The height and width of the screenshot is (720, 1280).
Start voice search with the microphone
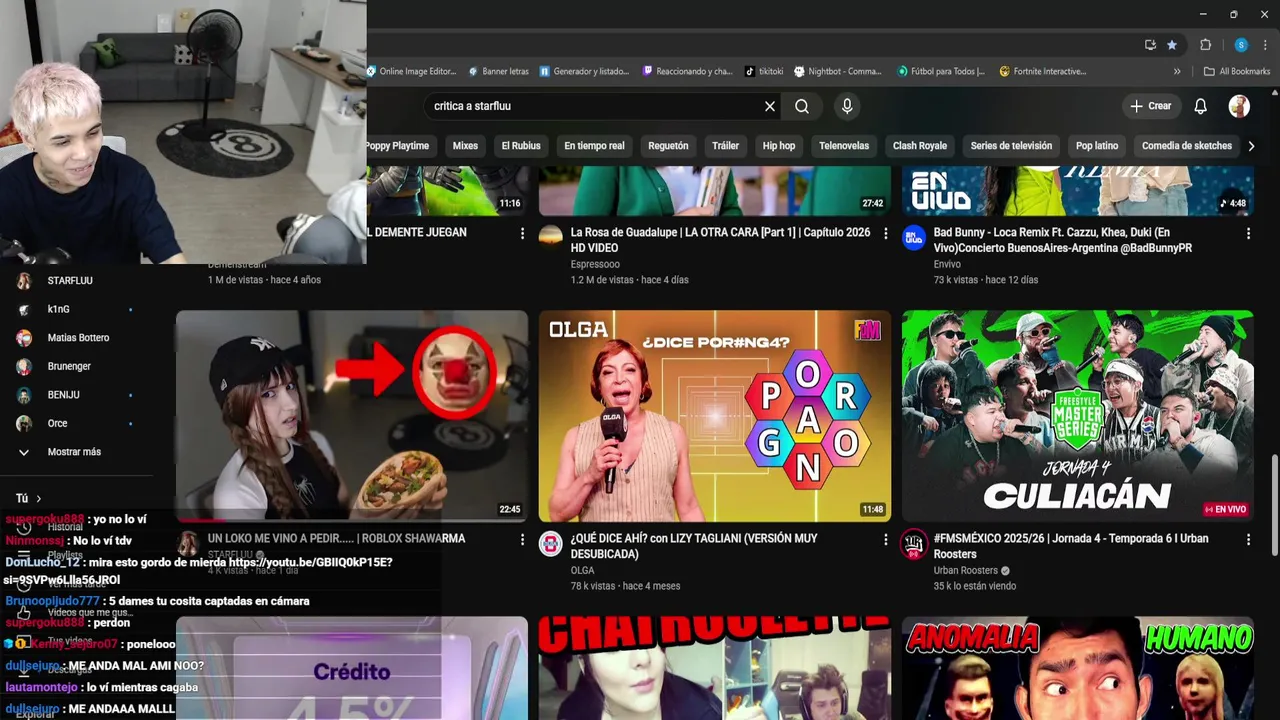point(847,106)
